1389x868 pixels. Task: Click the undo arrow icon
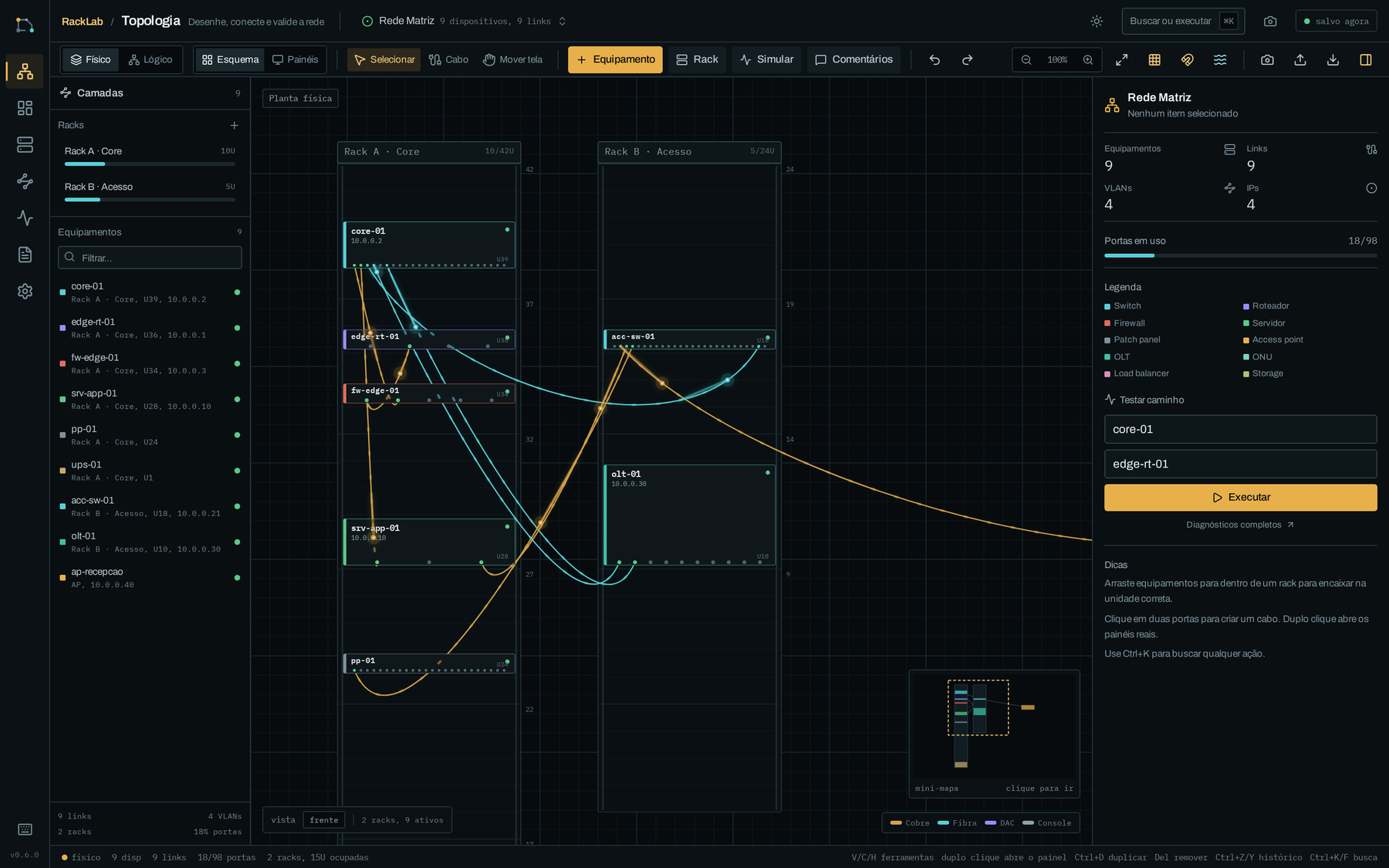tap(934, 59)
